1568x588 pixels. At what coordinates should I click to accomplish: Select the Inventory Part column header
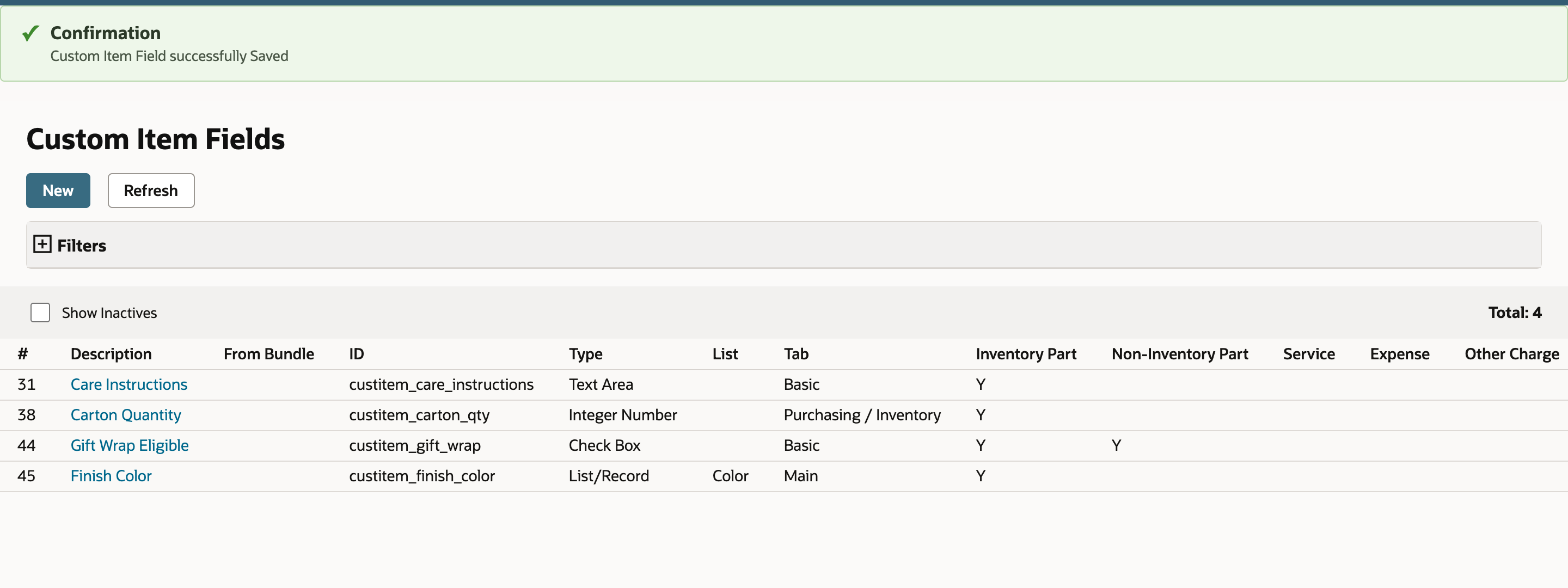pos(1026,354)
